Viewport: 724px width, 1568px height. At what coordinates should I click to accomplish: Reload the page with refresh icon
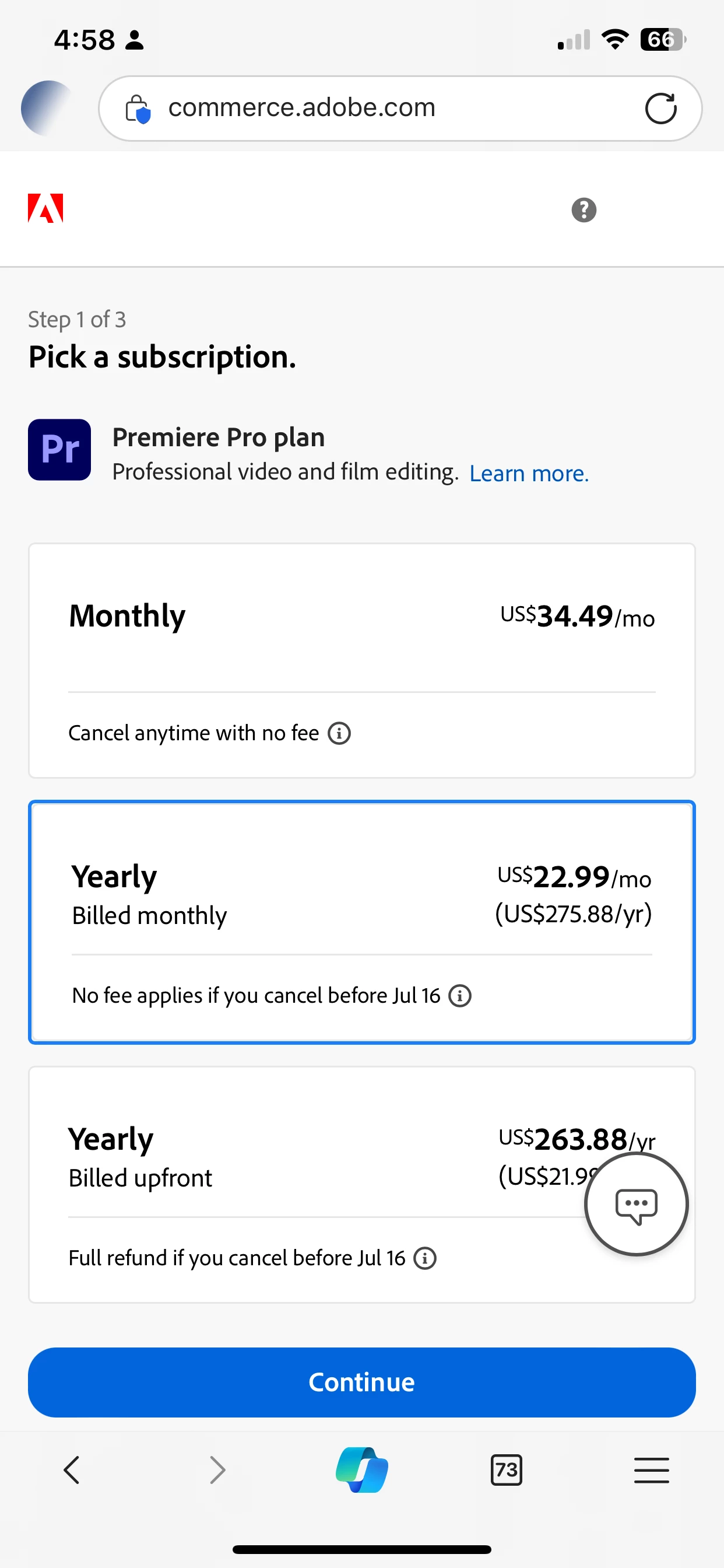pos(660,109)
